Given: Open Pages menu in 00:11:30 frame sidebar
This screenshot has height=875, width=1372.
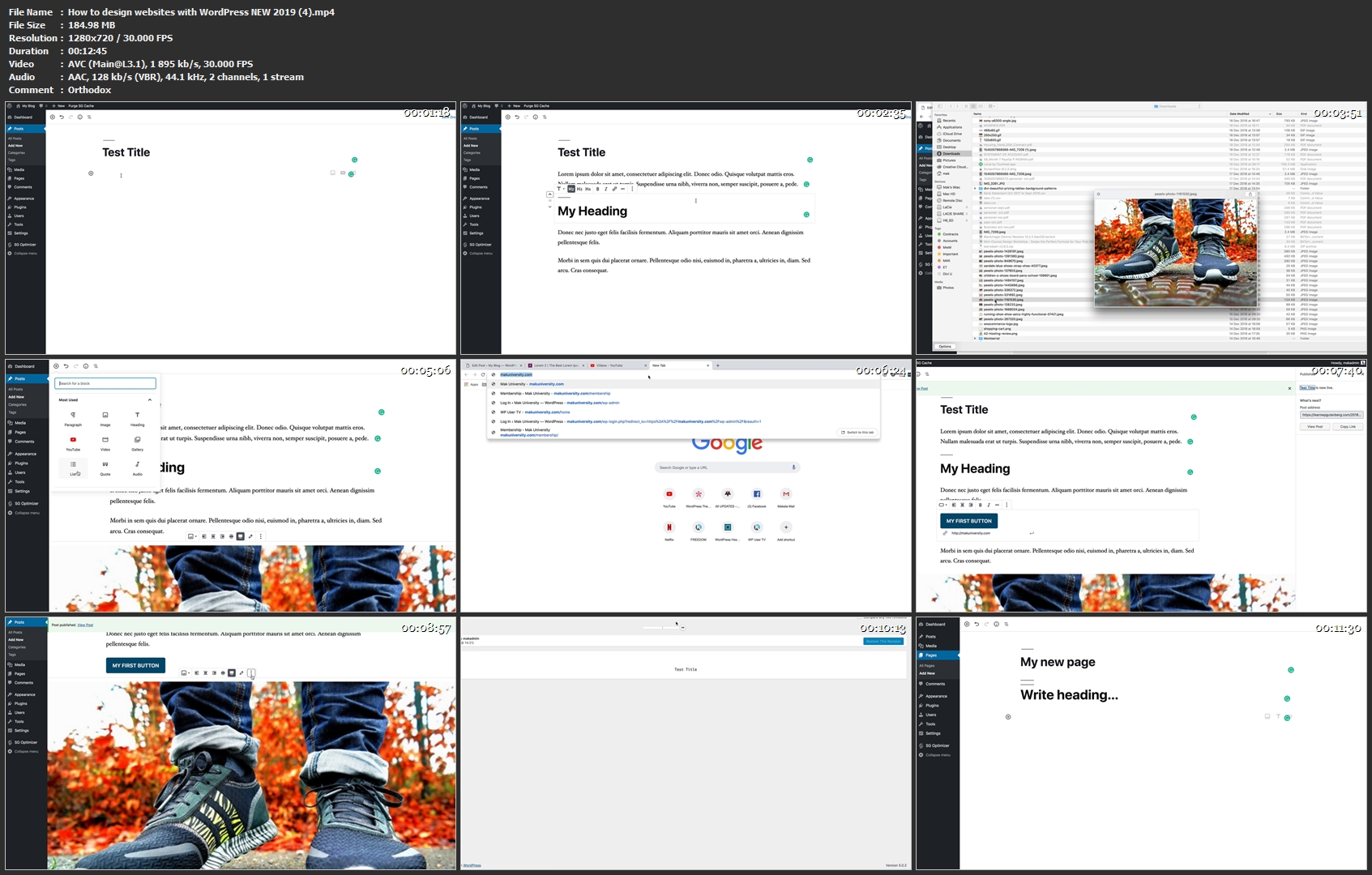Looking at the screenshot, I should (x=938, y=655).
